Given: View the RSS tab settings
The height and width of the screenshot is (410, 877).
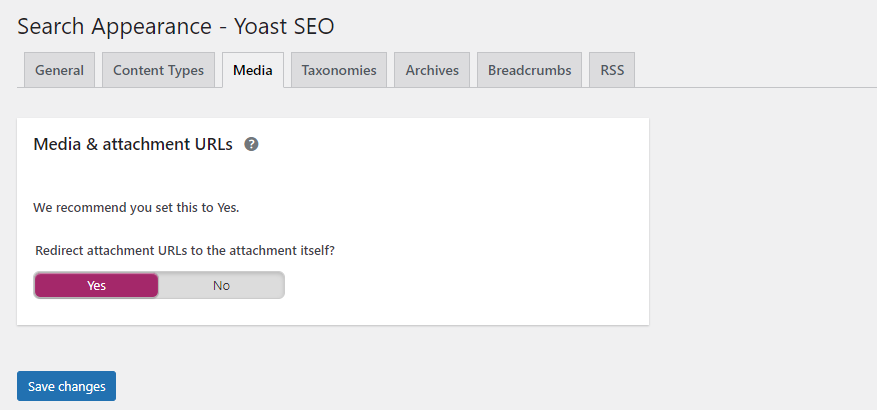Looking at the screenshot, I should pyautogui.click(x=612, y=70).
